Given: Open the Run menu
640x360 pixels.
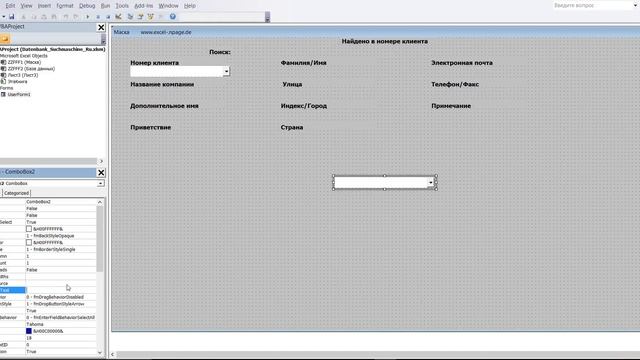Looking at the screenshot, I should [x=105, y=6].
